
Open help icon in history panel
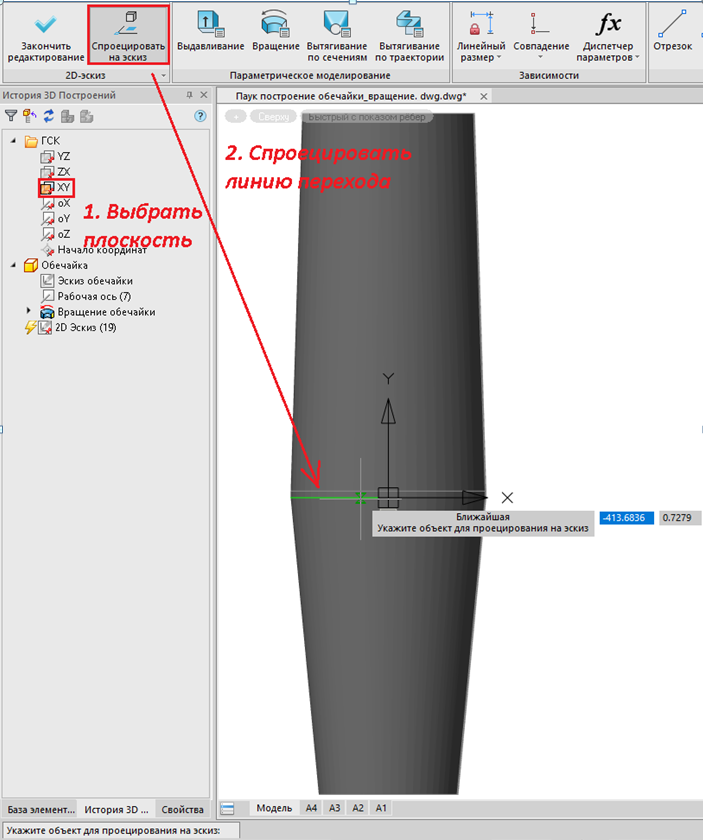coord(199,116)
